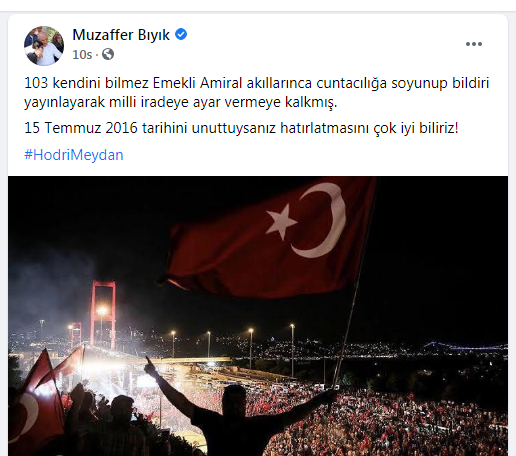The width and height of the screenshot is (516, 456).
Task: Click the white crescent on the large flag
Action: (320, 220)
